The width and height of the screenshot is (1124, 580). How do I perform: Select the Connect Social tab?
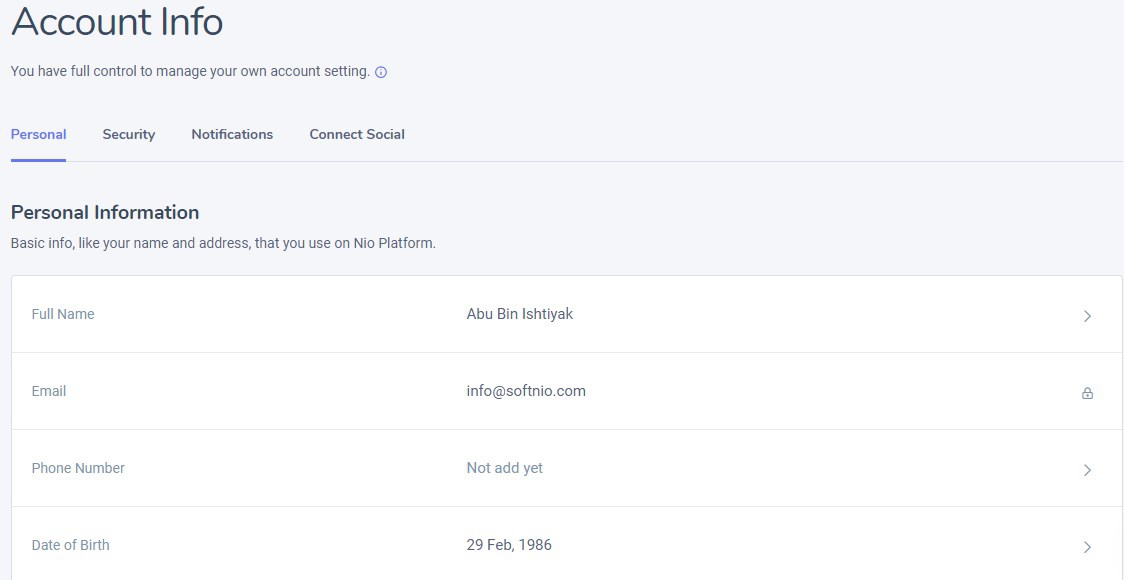pos(357,134)
